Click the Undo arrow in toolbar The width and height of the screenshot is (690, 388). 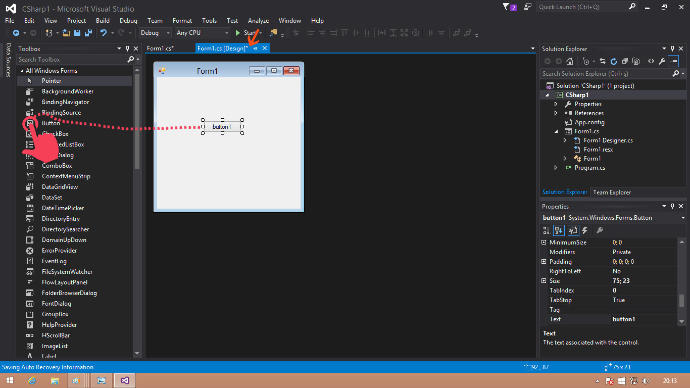103,33
